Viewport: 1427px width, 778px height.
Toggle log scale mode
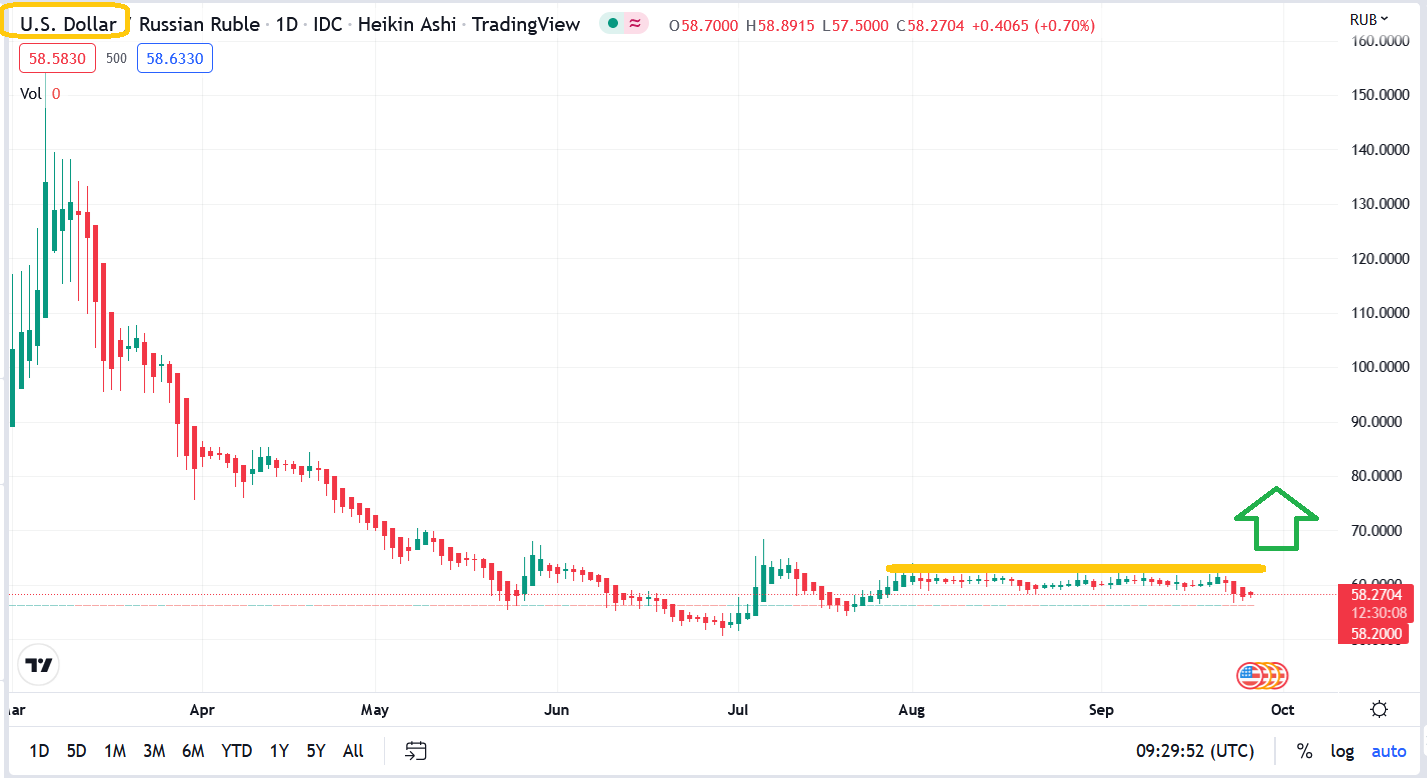pos(1341,750)
